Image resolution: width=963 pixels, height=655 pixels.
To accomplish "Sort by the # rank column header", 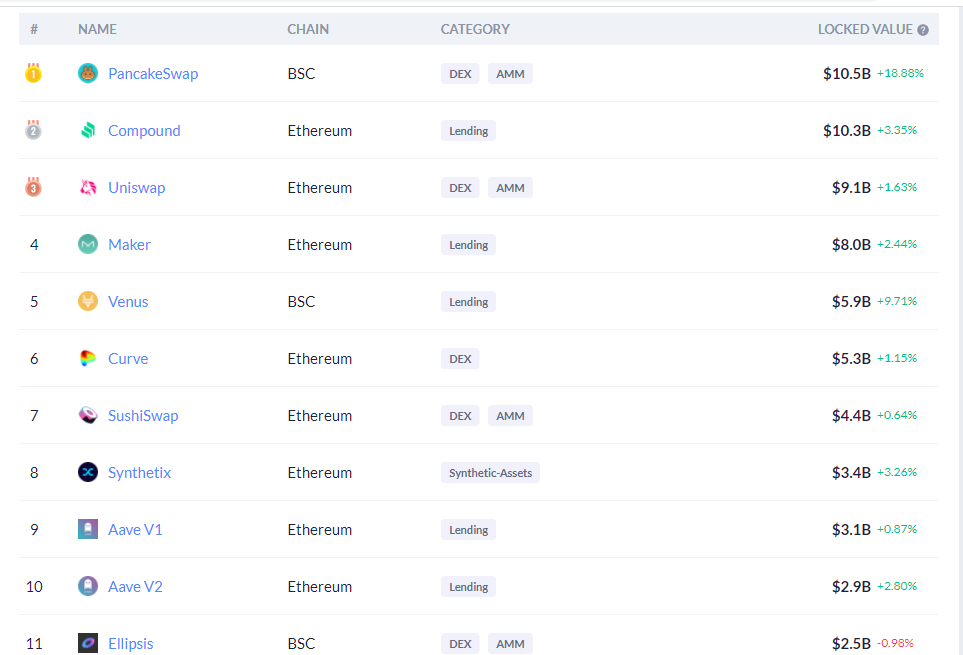I will coord(34,29).
